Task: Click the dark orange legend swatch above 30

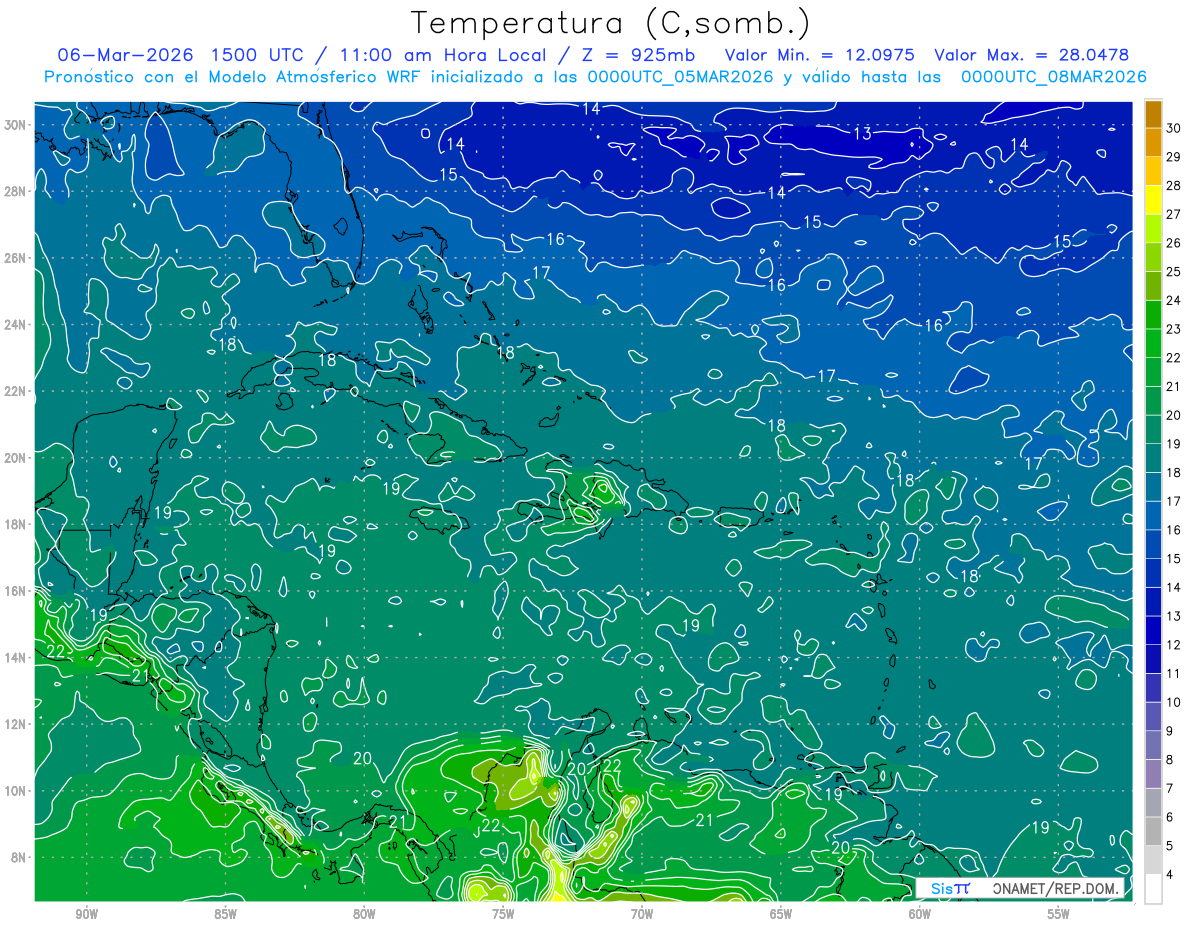Action: tap(1153, 114)
